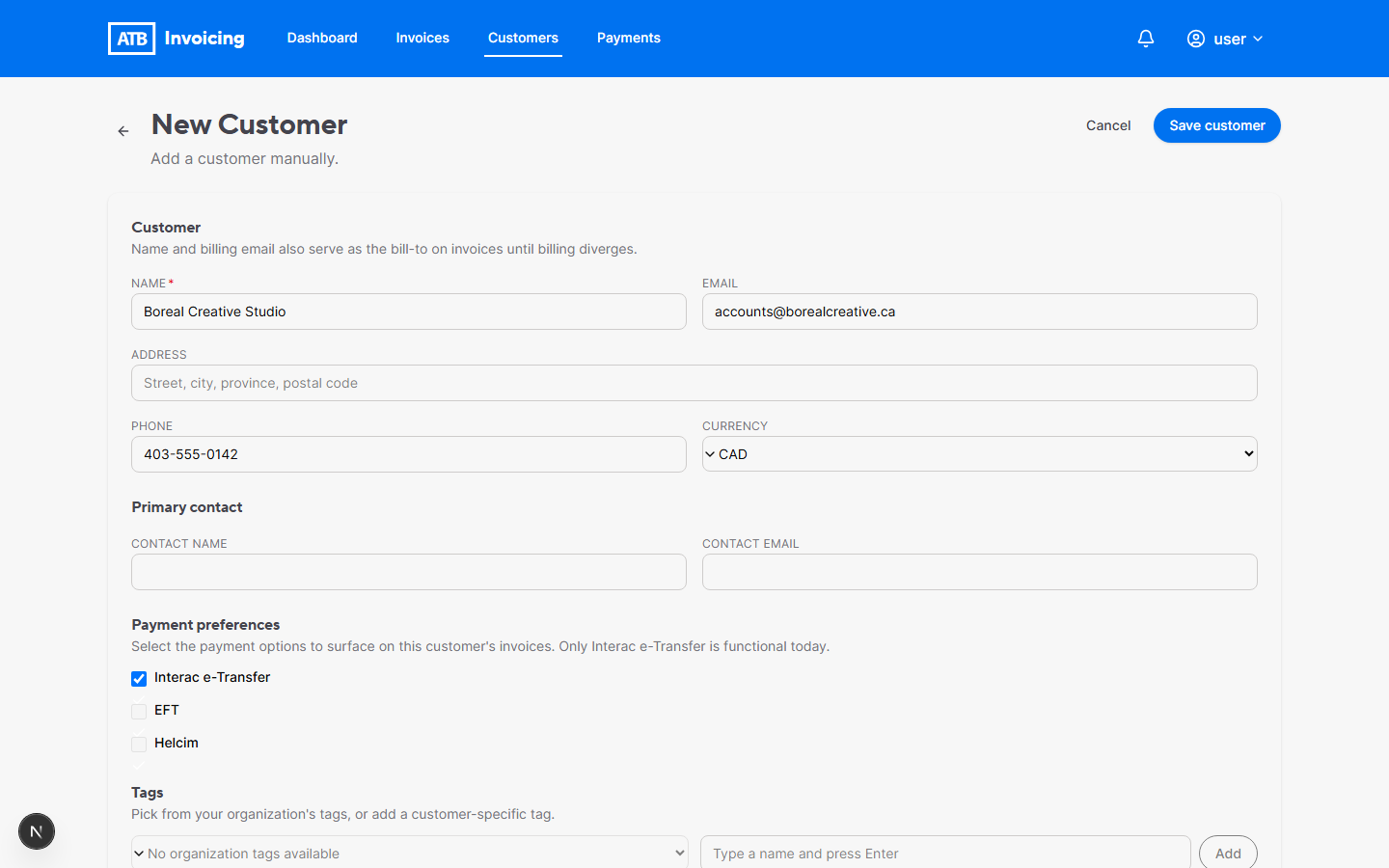Open the Dashboard tab
The image size is (1389, 868).
tap(322, 38)
